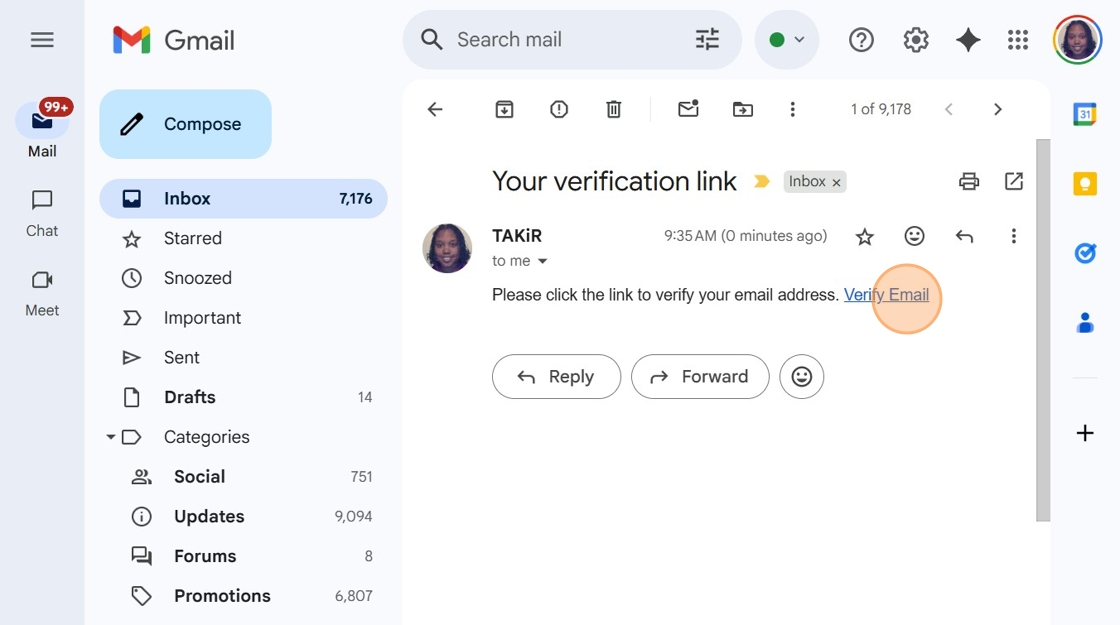Viewport: 1120px width, 625px height.
Task: Mark the email as unread
Action: tap(688, 109)
